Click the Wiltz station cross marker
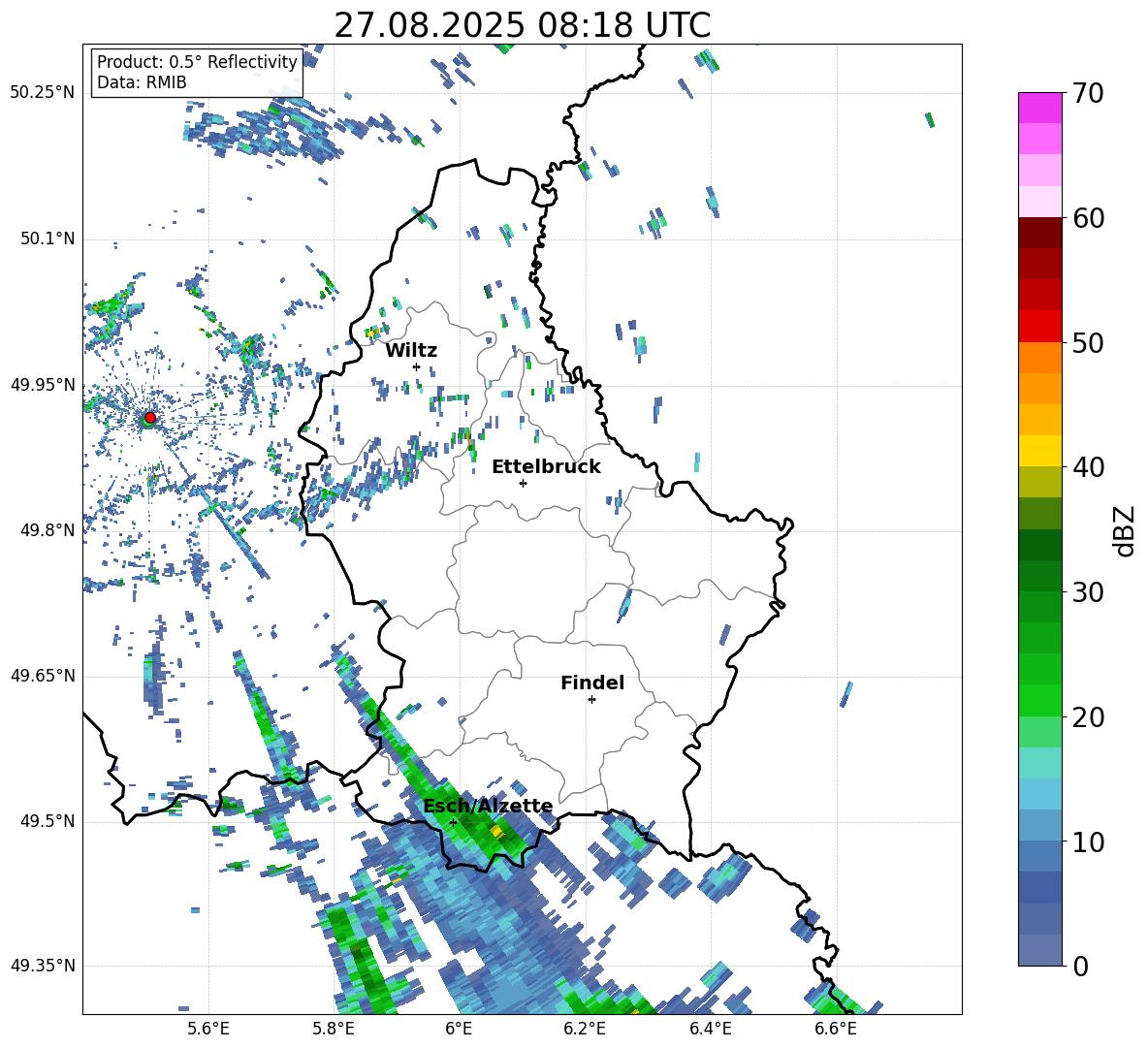This screenshot has width=1148, height=1048. click(417, 366)
